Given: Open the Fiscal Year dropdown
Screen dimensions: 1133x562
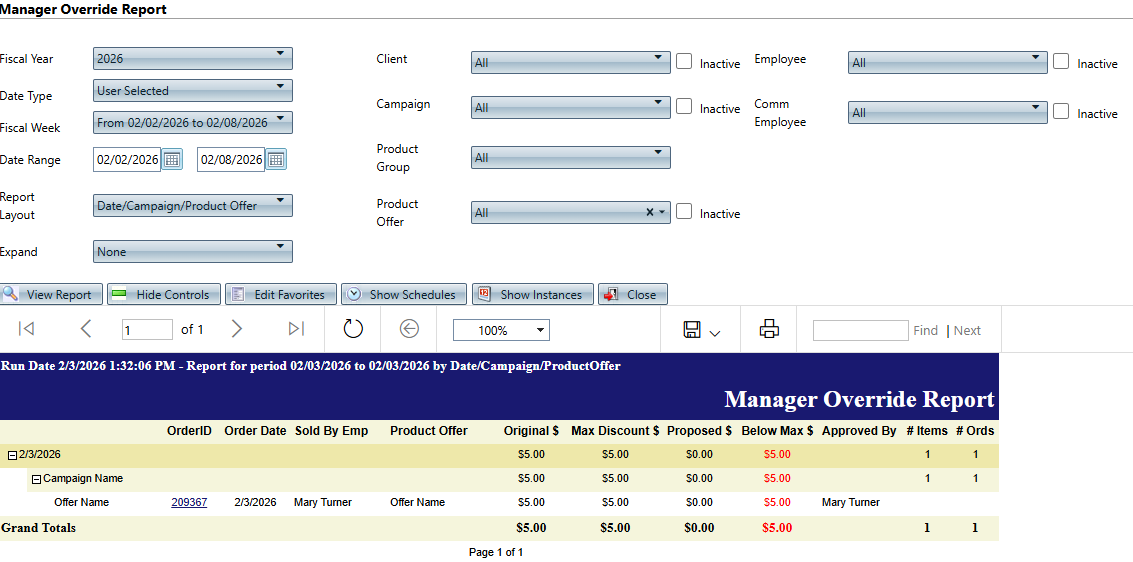Looking at the screenshot, I should tap(192, 59).
